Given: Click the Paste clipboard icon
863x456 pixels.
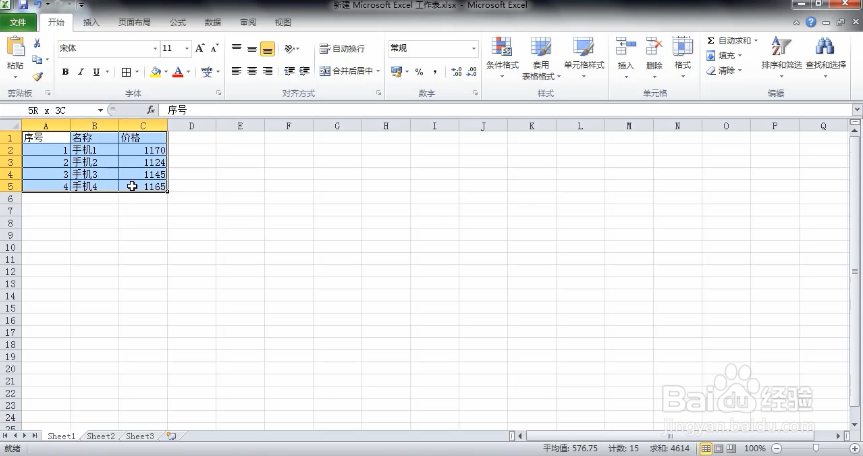Looking at the screenshot, I should point(15,46).
